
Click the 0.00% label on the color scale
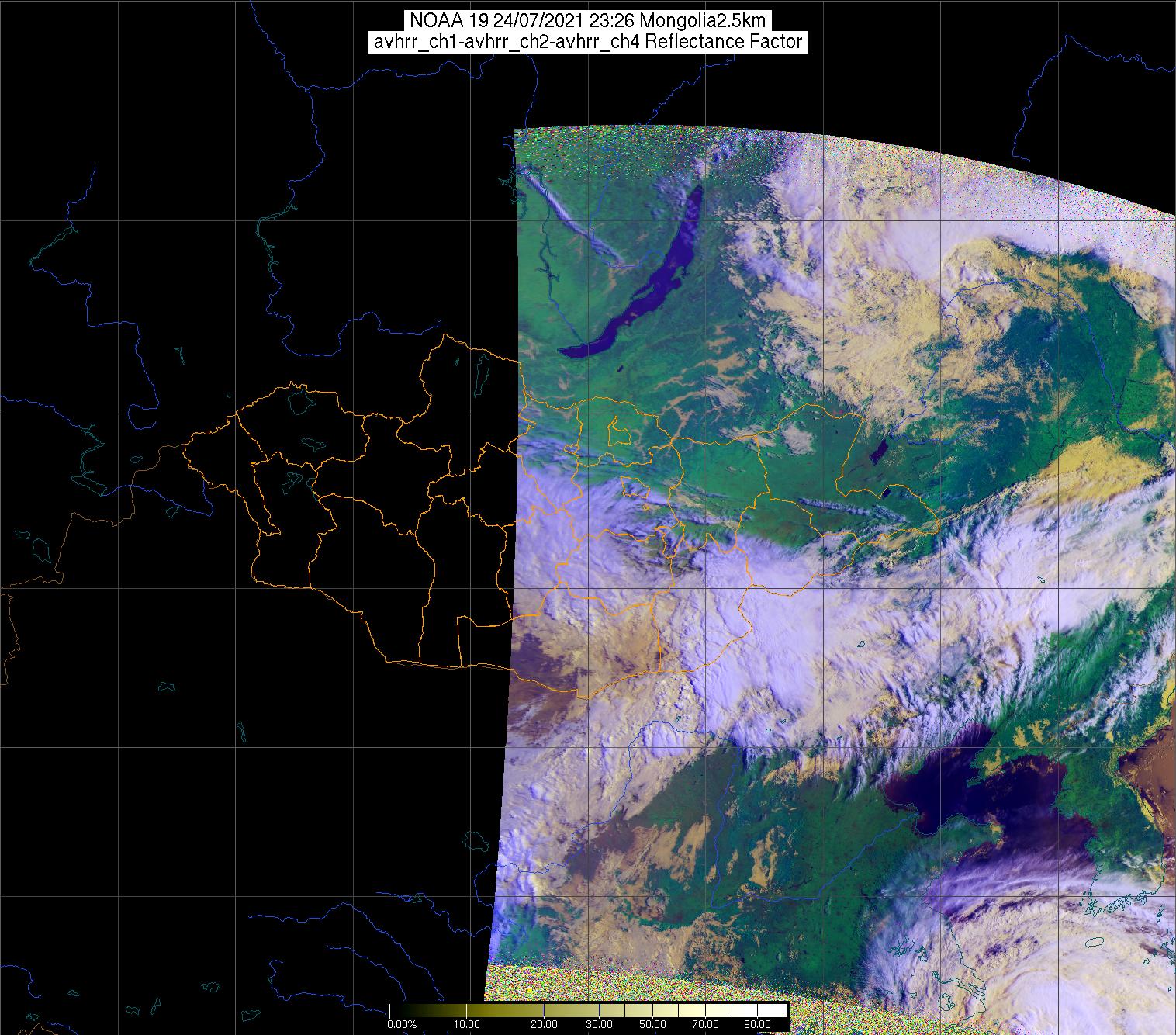(402, 1026)
